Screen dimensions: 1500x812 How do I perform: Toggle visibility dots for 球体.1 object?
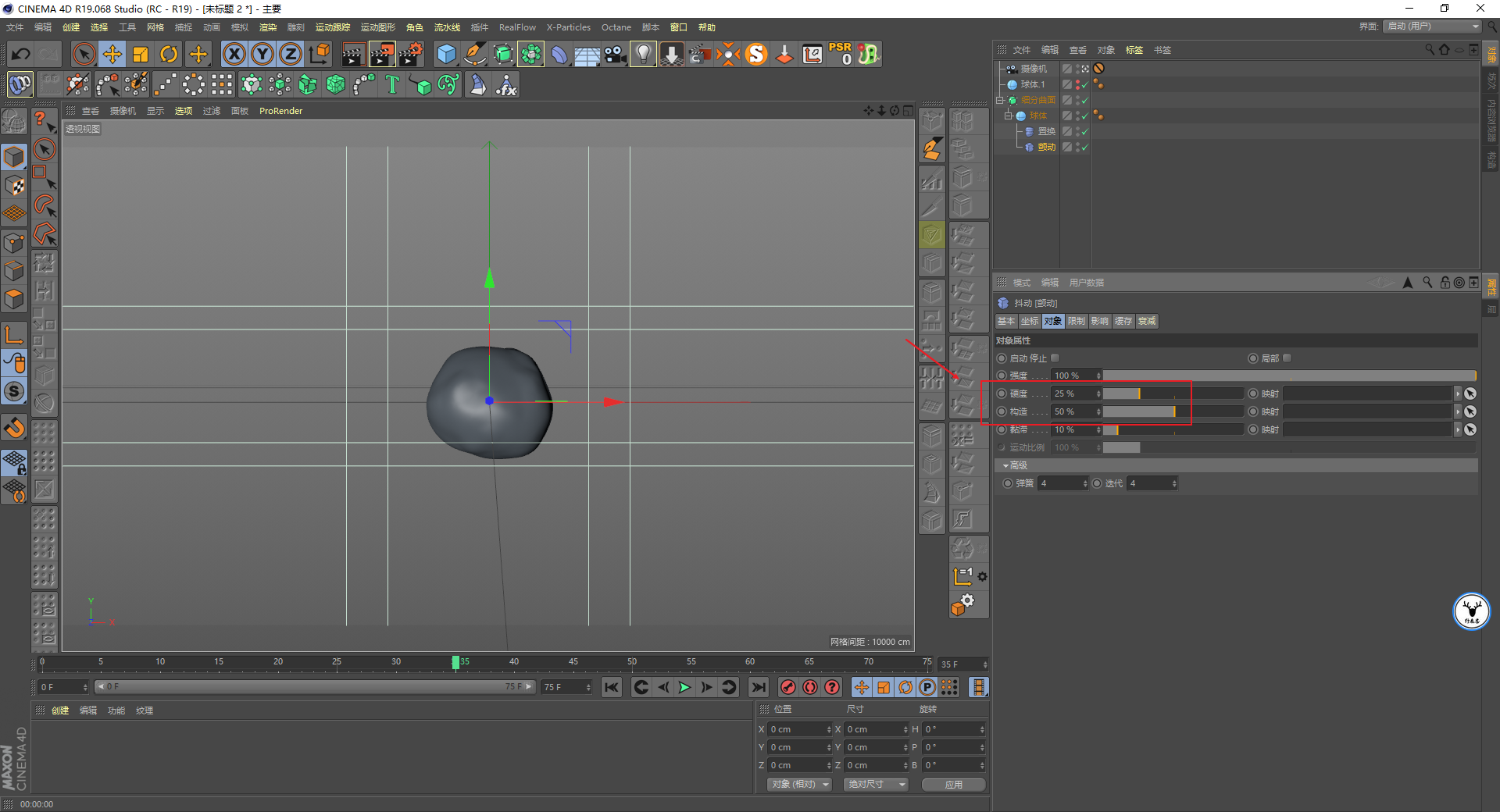pos(1078,84)
